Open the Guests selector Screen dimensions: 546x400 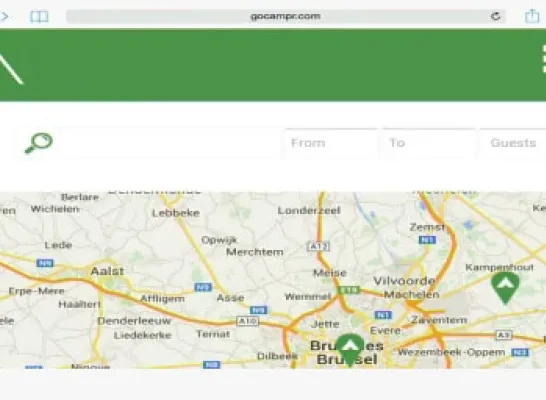pos(513,143)
